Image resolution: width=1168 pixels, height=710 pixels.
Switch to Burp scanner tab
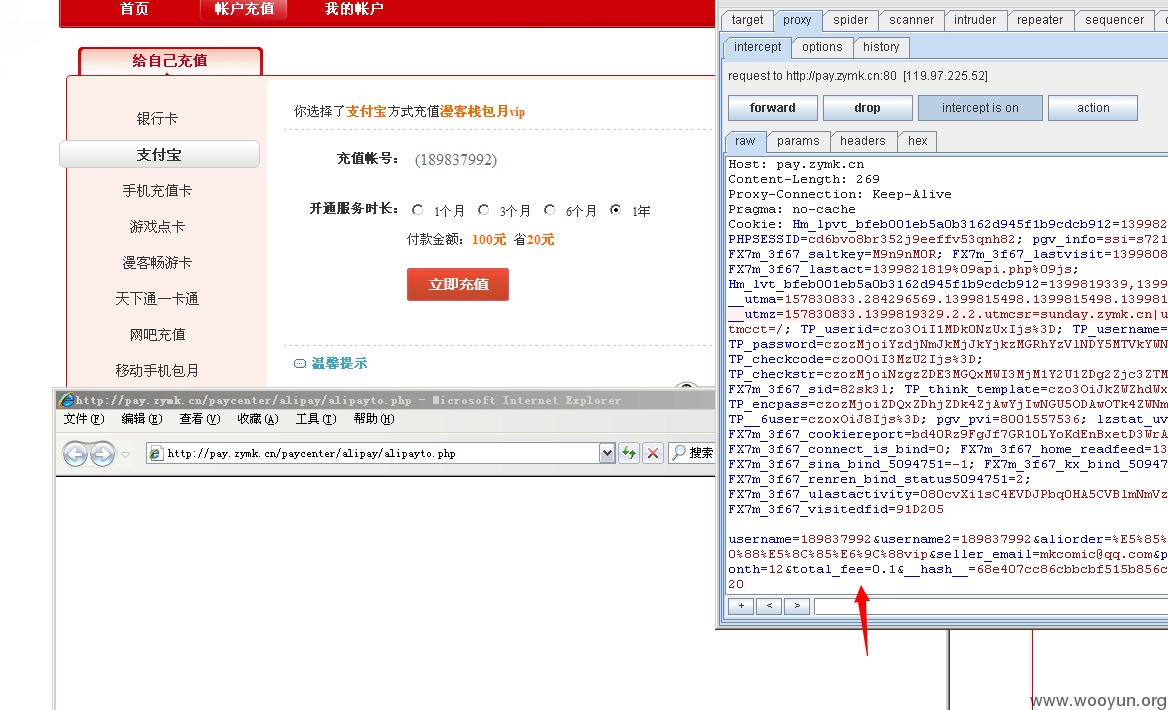(x=911, y=20)
